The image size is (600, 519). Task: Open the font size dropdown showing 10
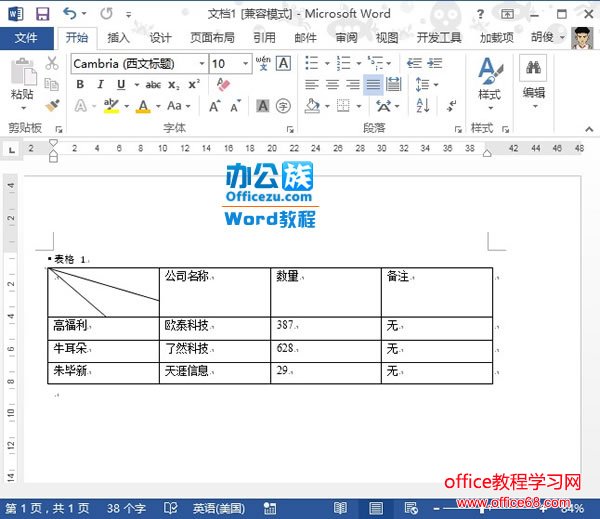pyautogui.click(x=245, y=63)
